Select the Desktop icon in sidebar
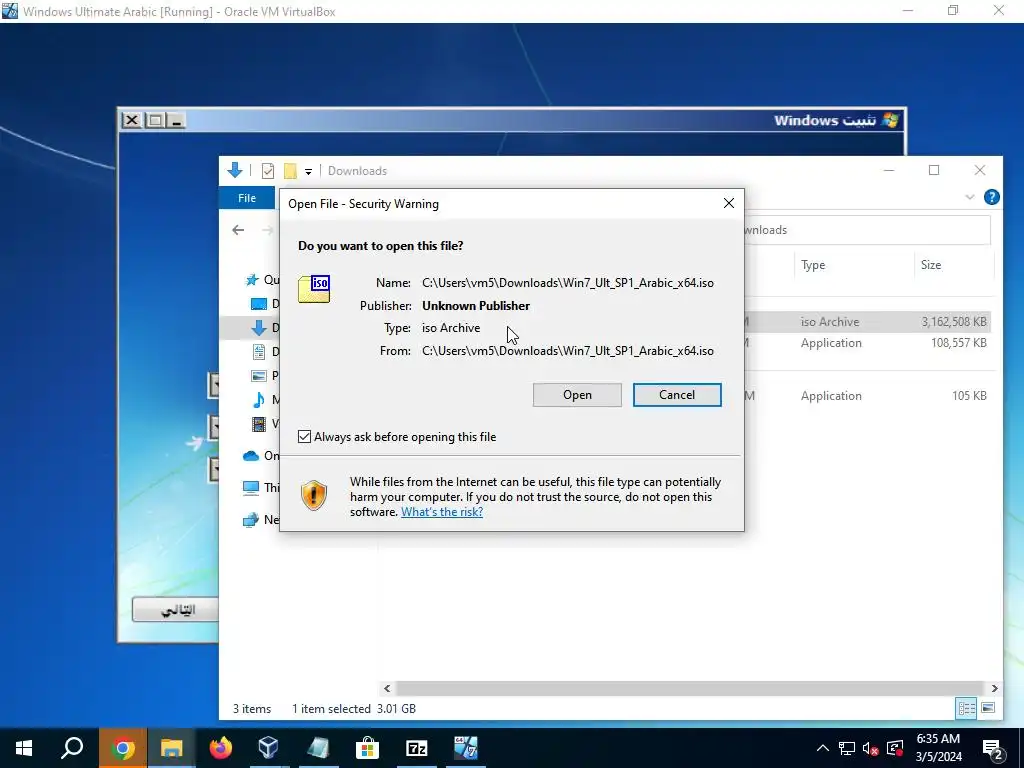 (x=259, y=304)
